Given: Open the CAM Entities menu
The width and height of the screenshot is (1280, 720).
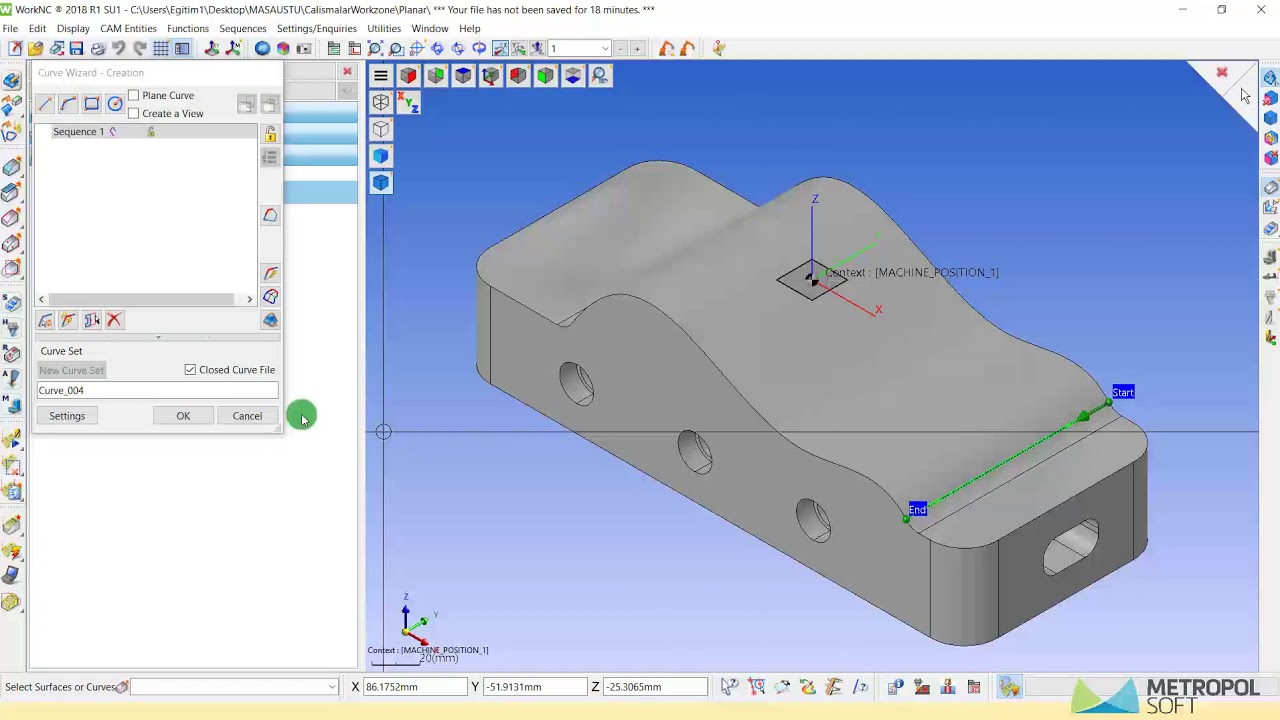Looking at the screenshot, I should click(x=128, y=28).
